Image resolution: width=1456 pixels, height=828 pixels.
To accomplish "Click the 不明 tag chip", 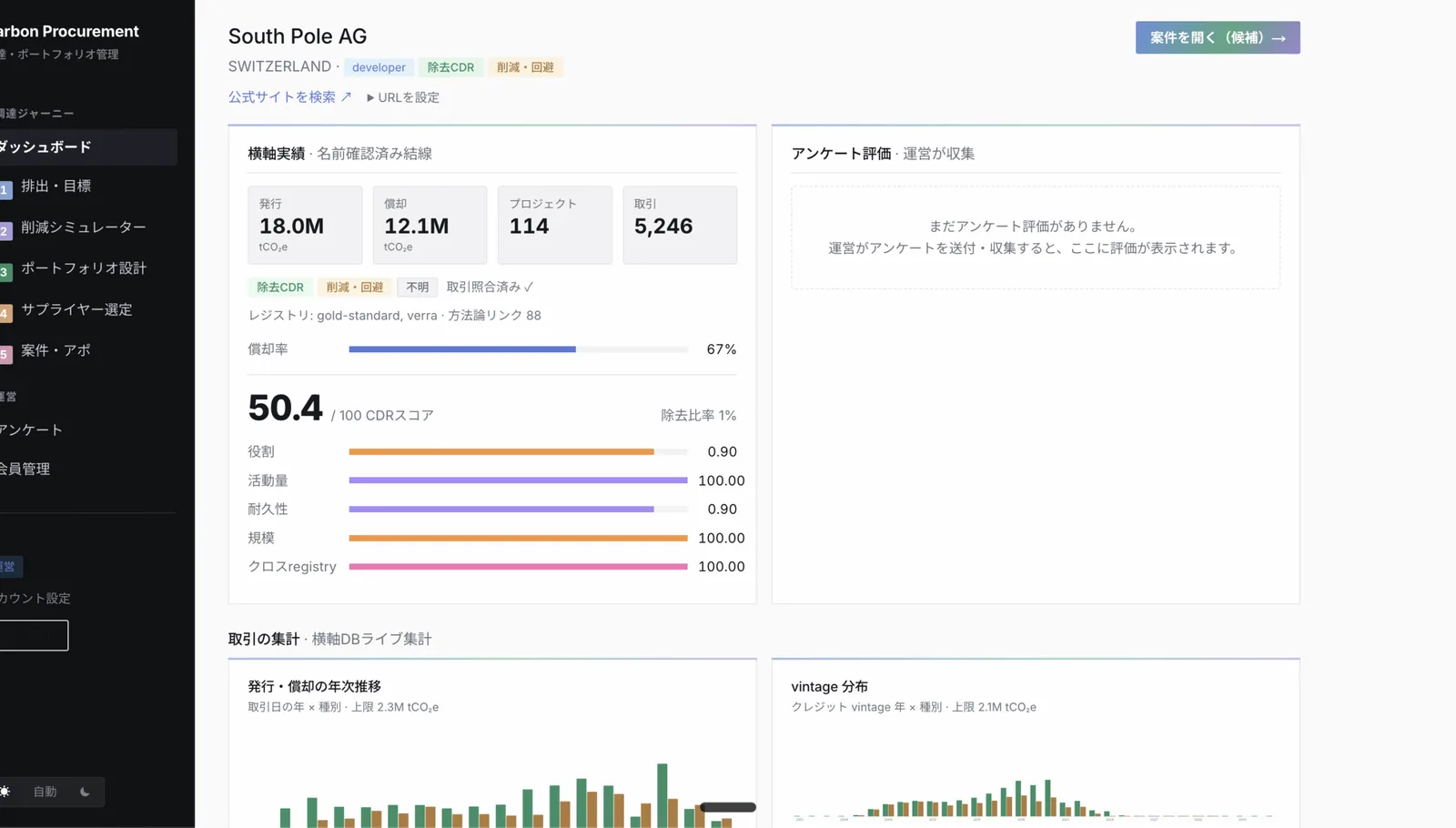I will pyautogui.click(x=418, y=287).
